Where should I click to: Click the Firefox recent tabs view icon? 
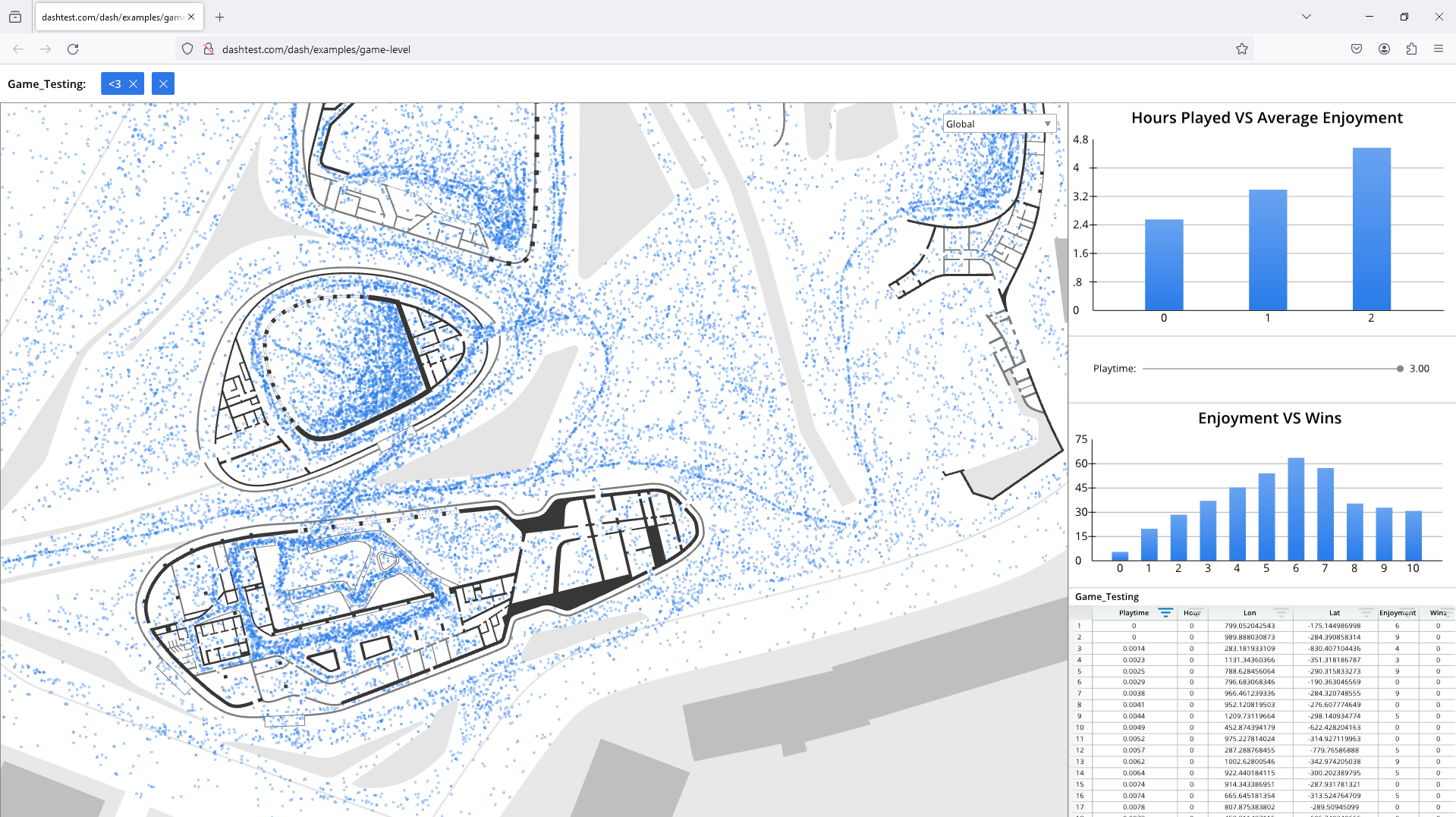click(15, 17)
